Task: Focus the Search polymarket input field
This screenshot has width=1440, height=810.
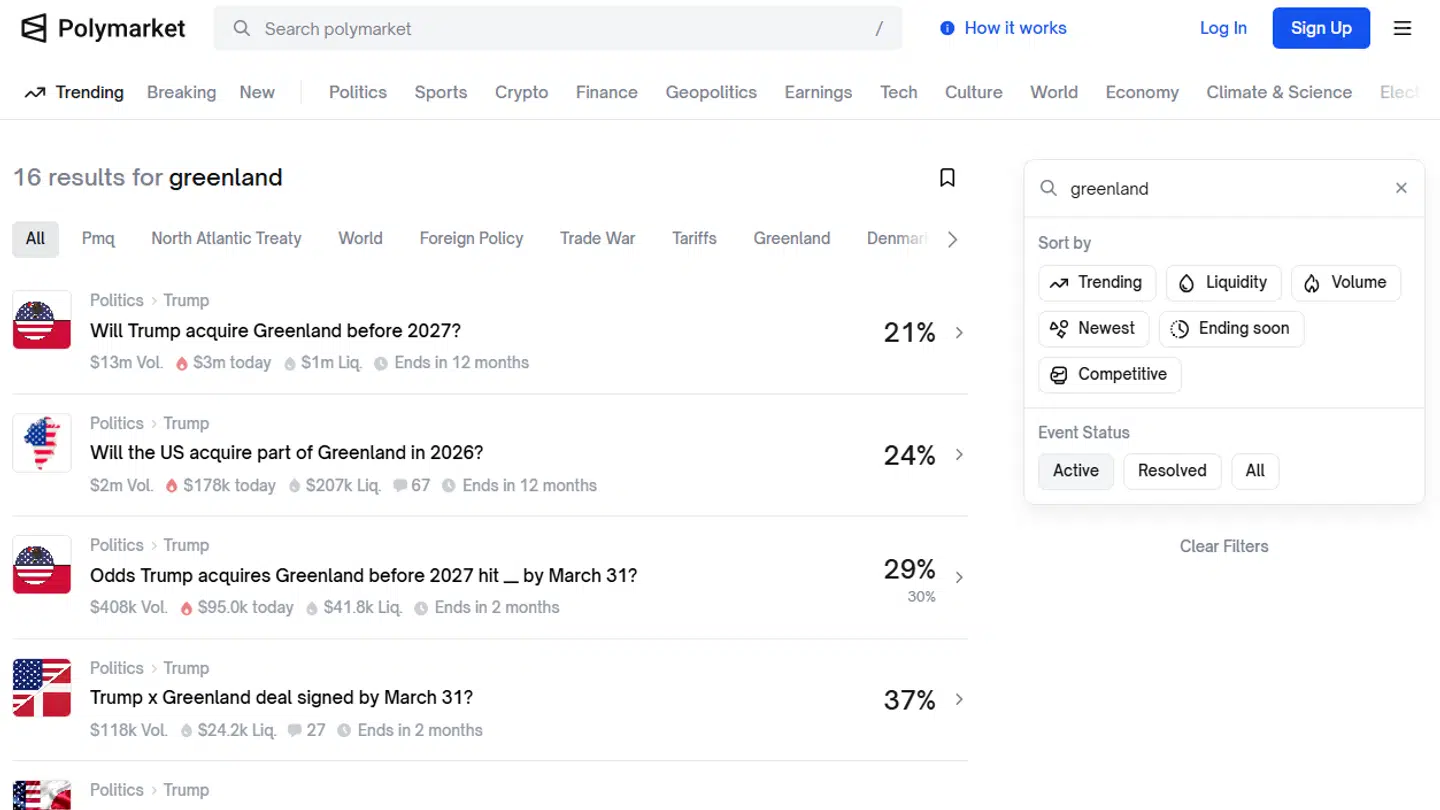Action: click(x=557, y=29)
